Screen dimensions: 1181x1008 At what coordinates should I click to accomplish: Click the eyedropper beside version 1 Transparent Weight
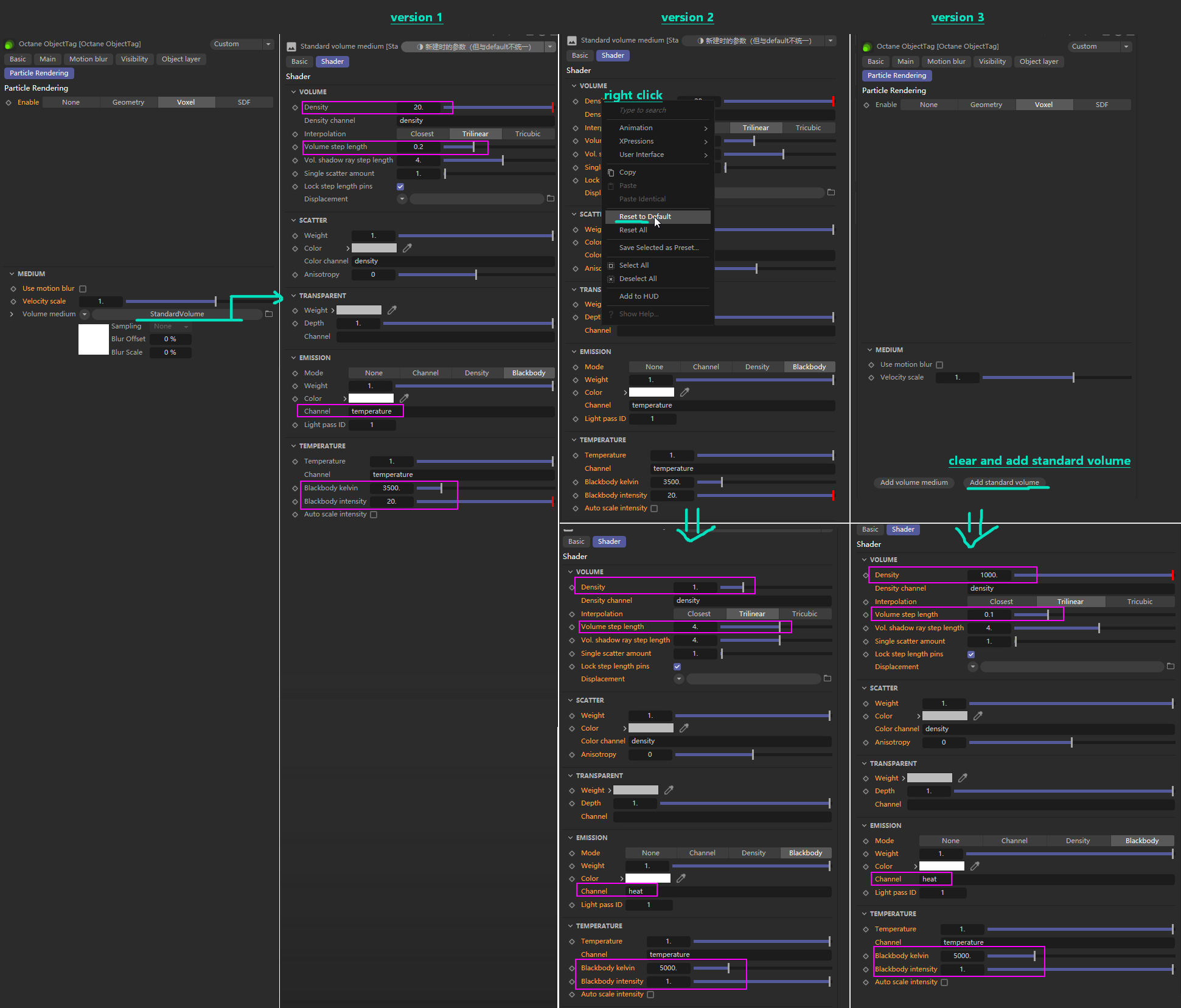[x=392, y=310]
